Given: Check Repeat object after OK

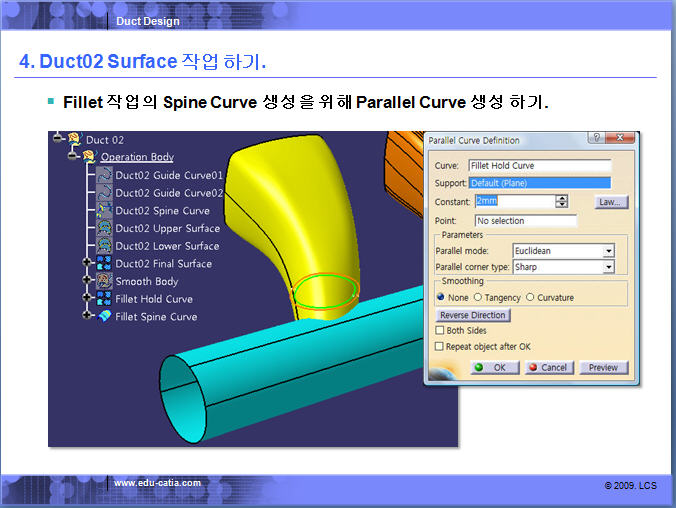Looking at the screenshot, I should (x=440, y=346).
